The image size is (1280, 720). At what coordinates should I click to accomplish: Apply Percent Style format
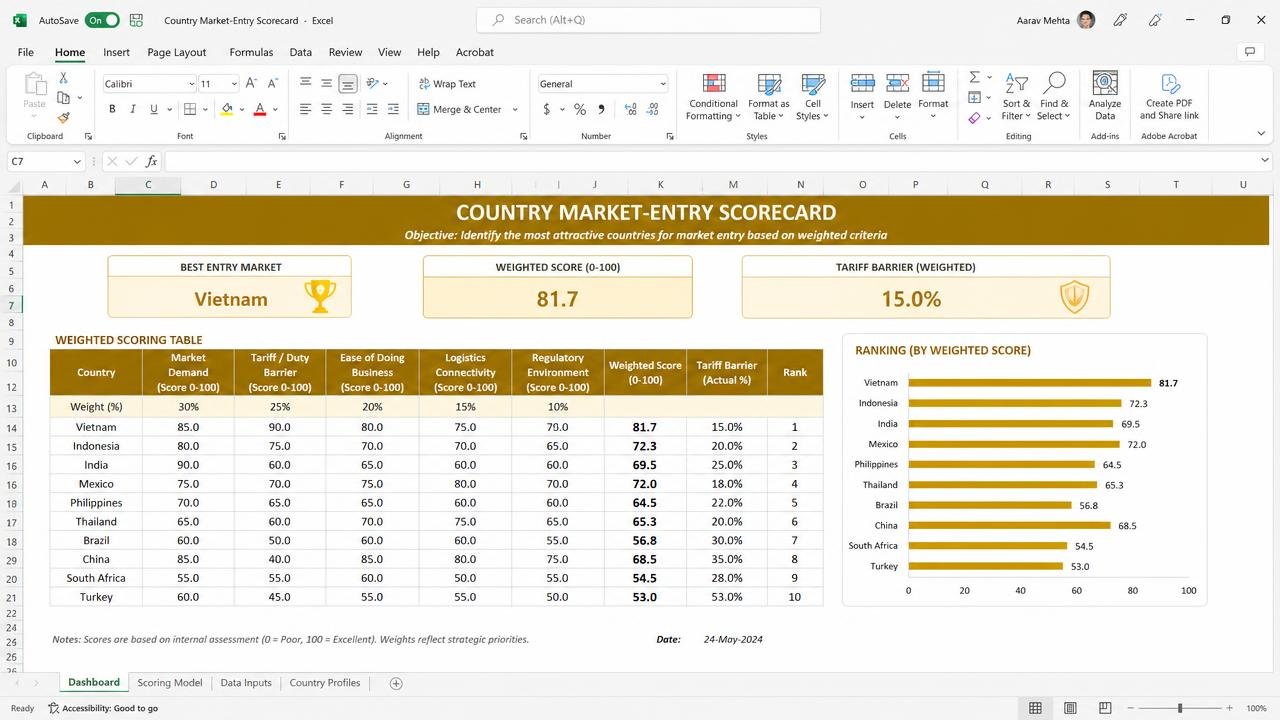[579, 109]
